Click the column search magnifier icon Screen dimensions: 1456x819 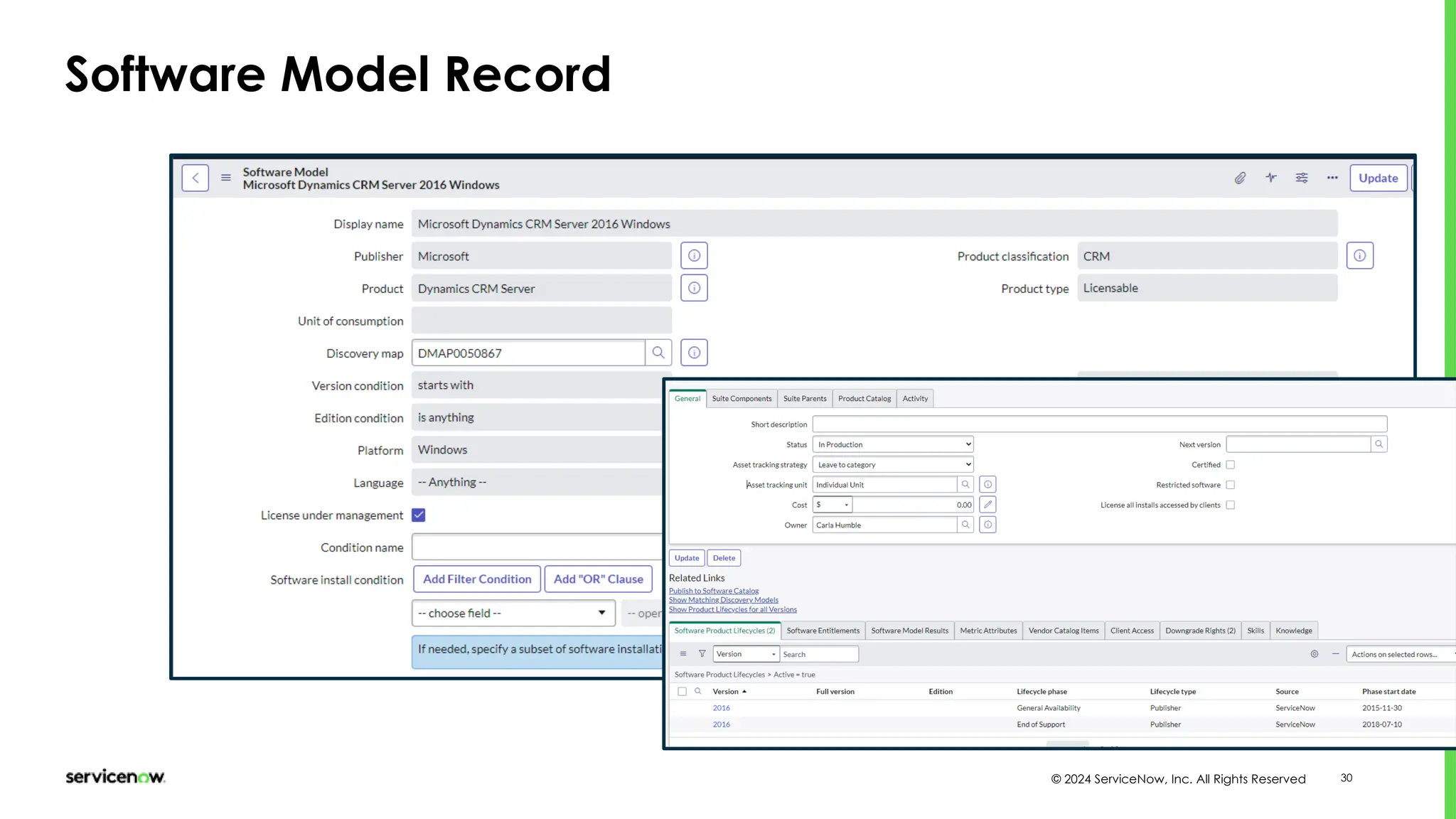[698, 692]
